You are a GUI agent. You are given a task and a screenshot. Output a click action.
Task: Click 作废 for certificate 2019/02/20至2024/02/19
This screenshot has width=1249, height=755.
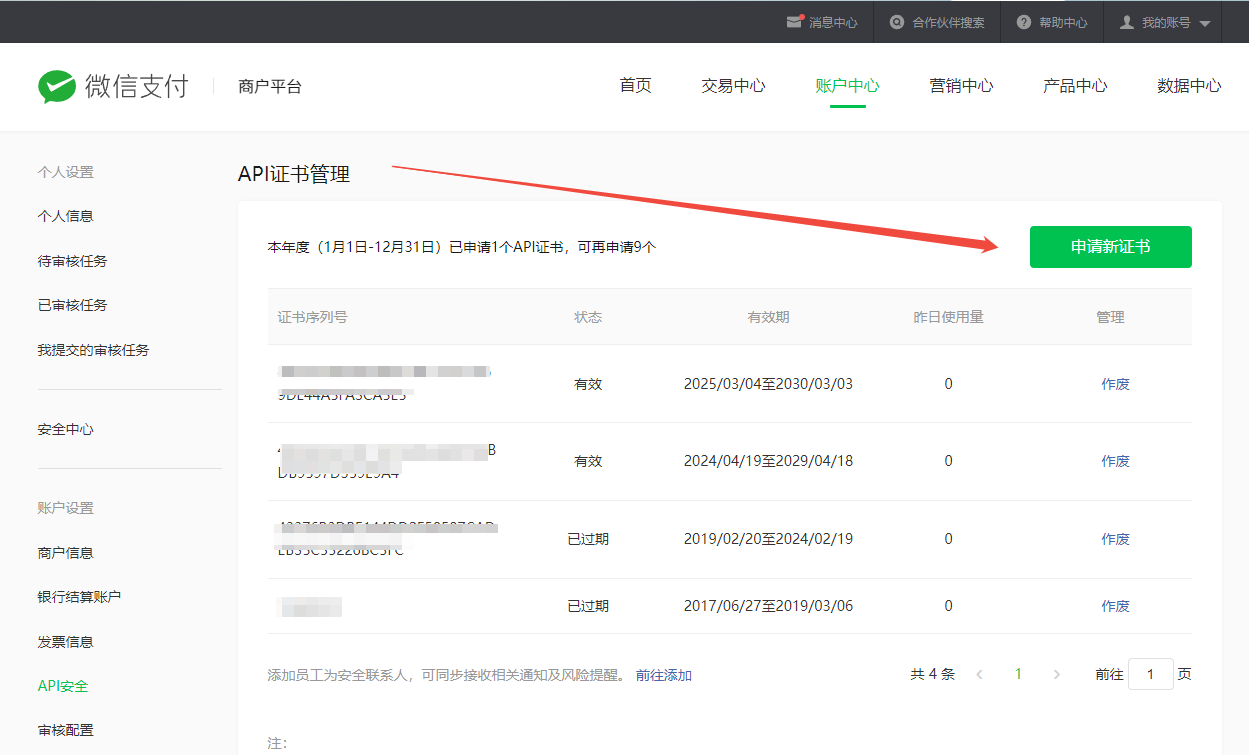[x=1116, y=539]
